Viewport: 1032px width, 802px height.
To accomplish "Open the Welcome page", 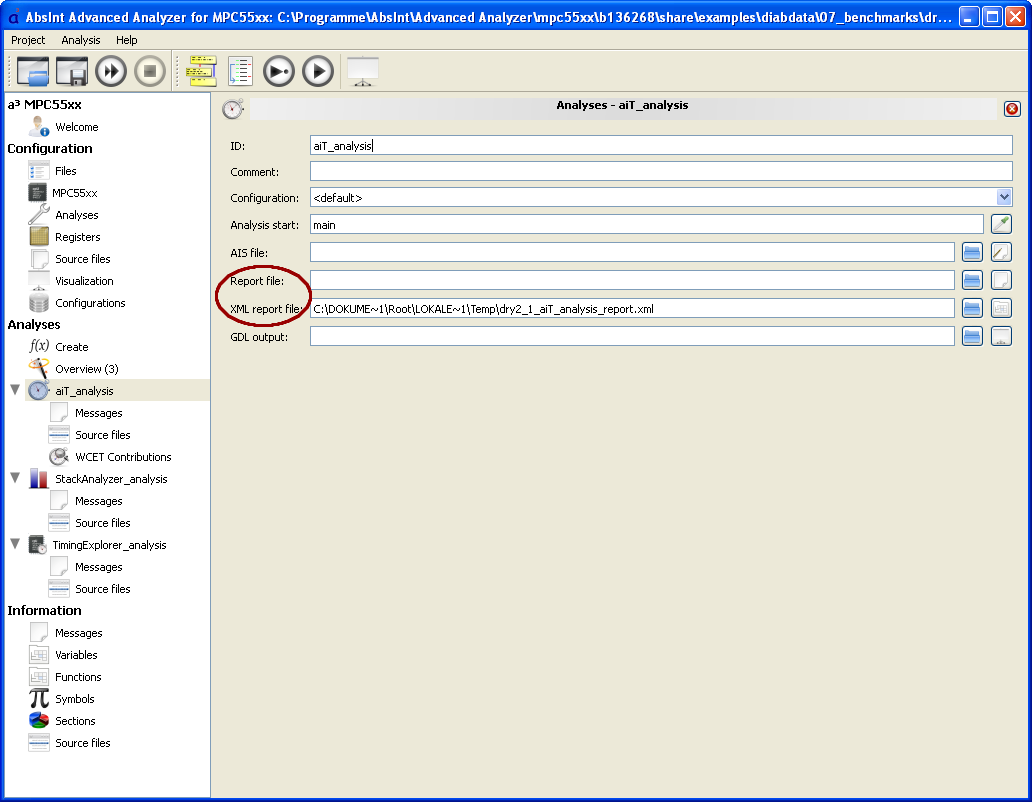I will point(64,126).
